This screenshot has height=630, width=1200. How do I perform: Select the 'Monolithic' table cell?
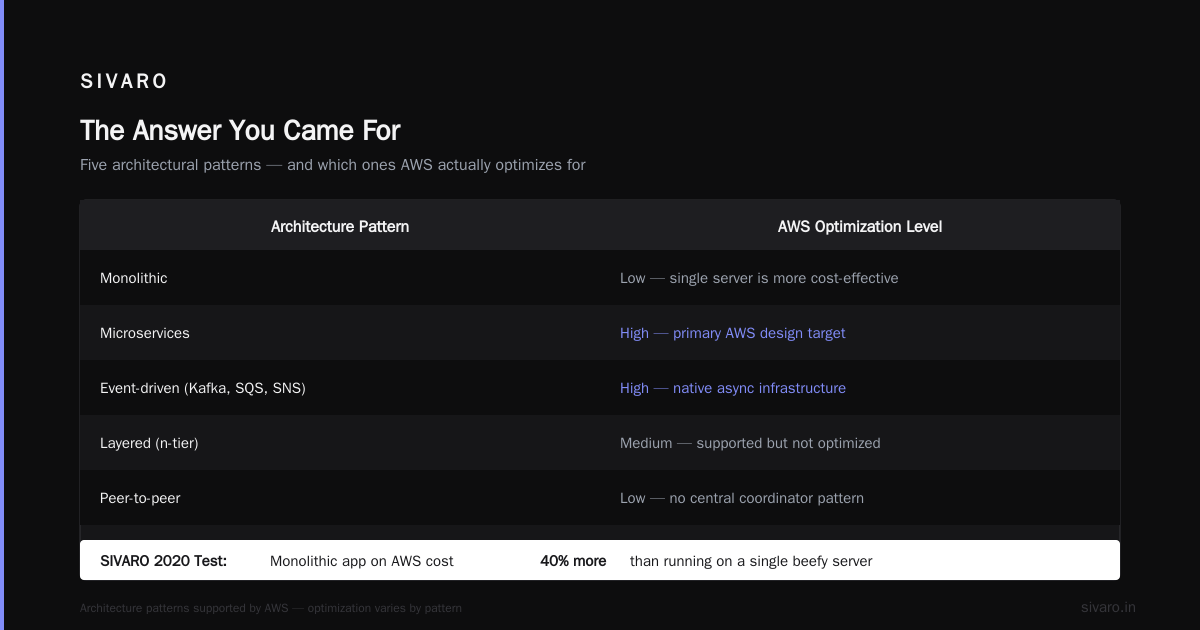click(134, 278)
